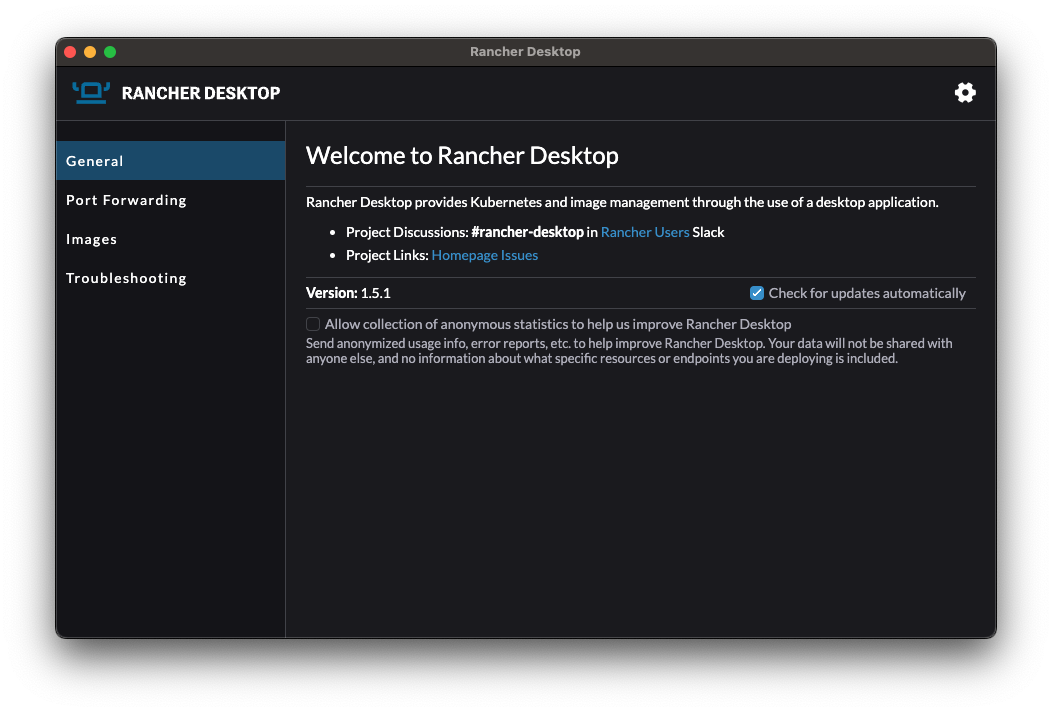Open the preferences gear icon
This screenshot has height=712, width=1052.
click(x=965, y=92)
